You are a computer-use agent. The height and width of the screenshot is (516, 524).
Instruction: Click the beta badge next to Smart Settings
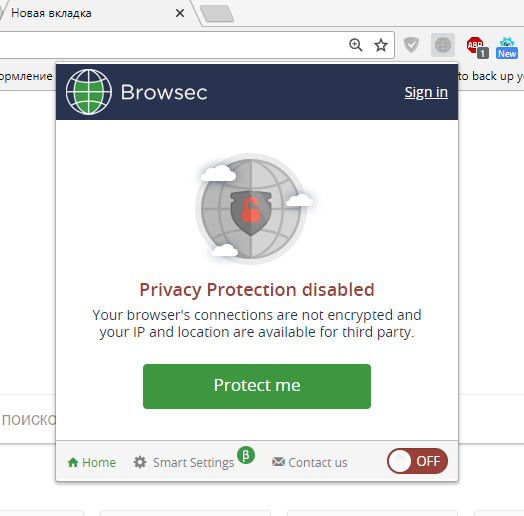tap(246, 455)
